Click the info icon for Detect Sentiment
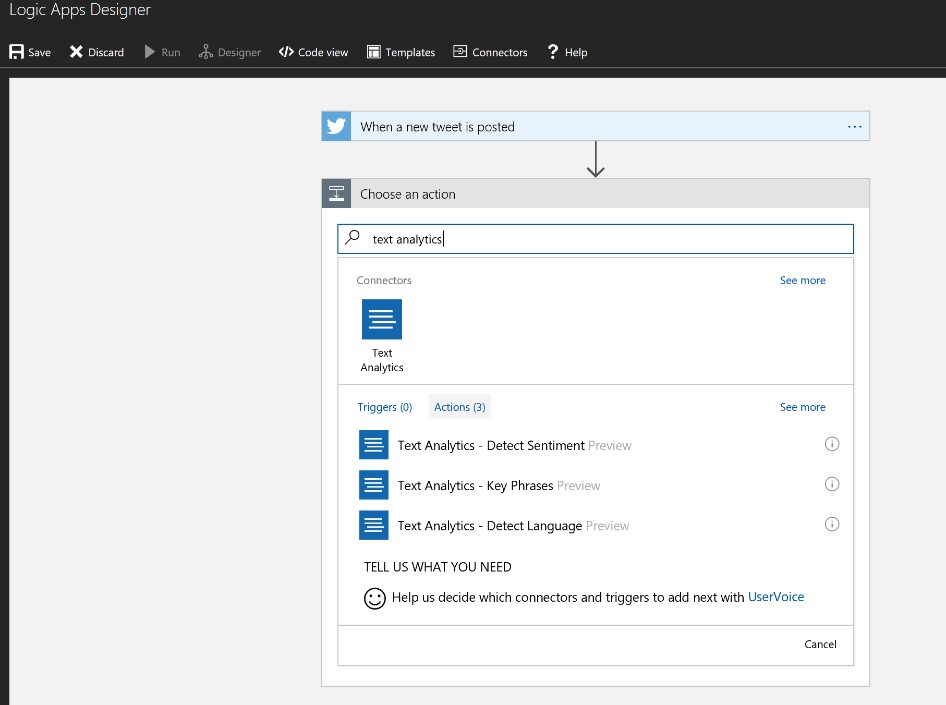The image size is (946, 705). [832, 443]
